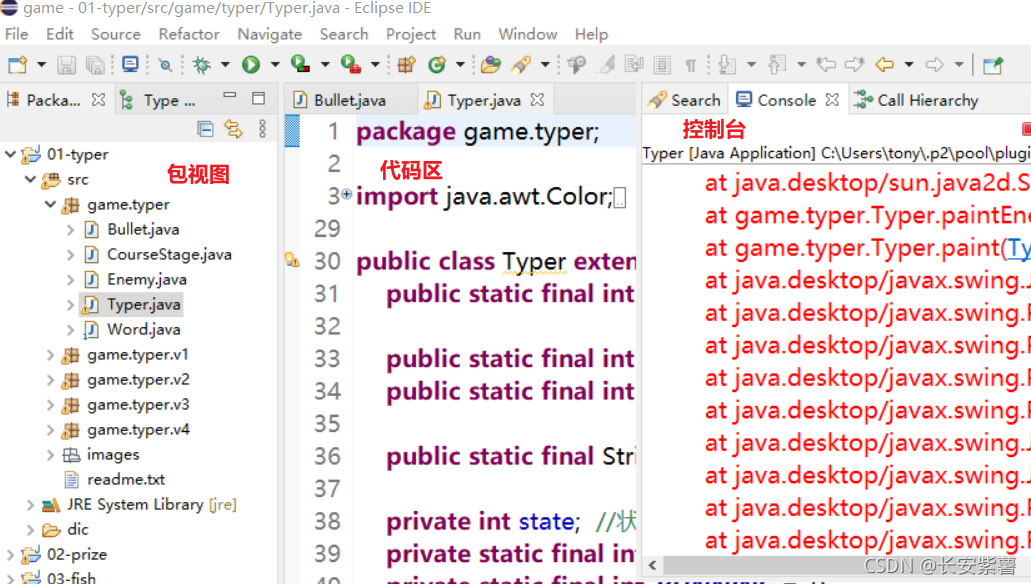1031x584 pixels.
Task: Open the Run dropdown arrow
Action: [275, 64]
